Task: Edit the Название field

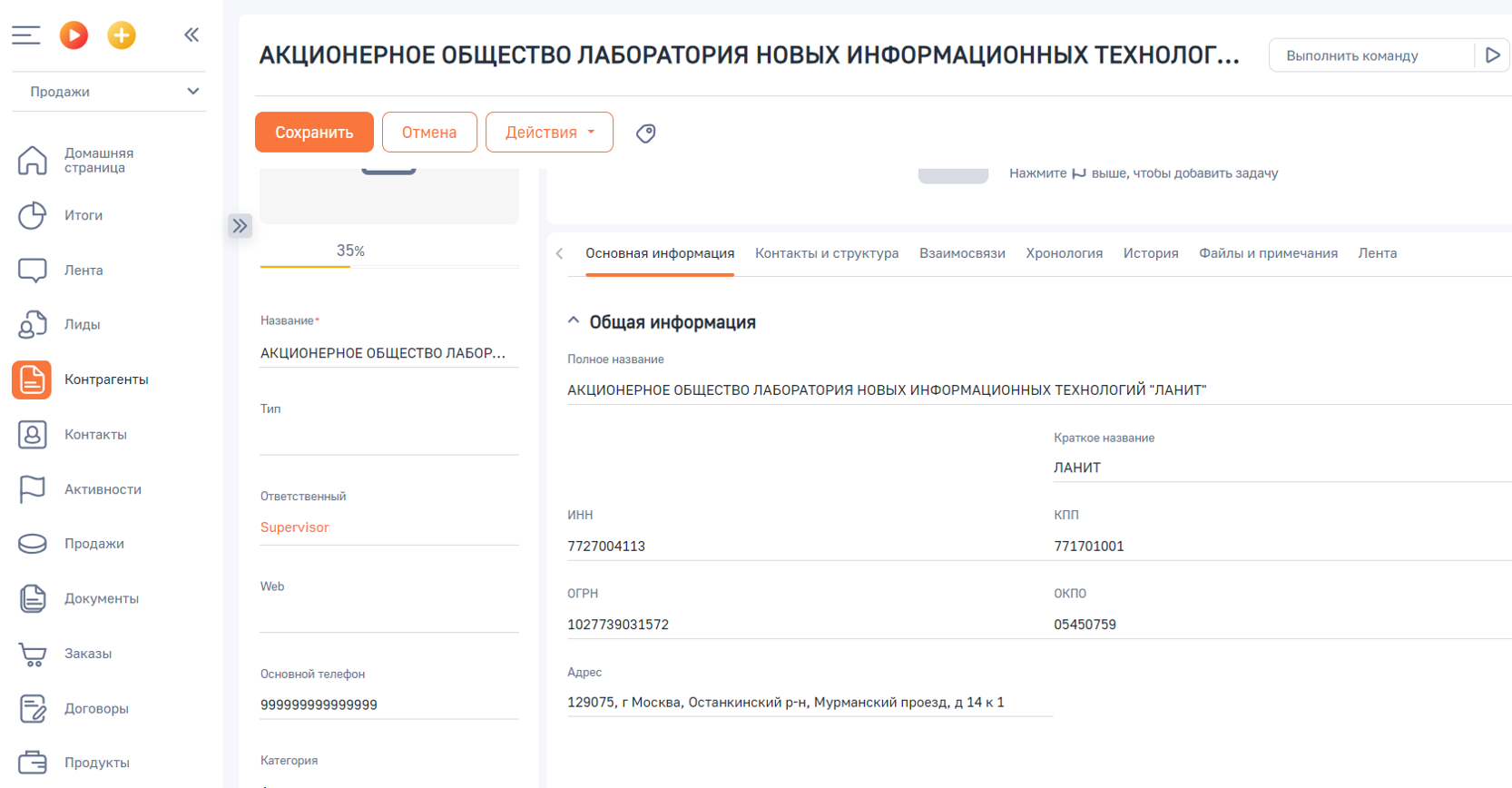Action: 389,353
